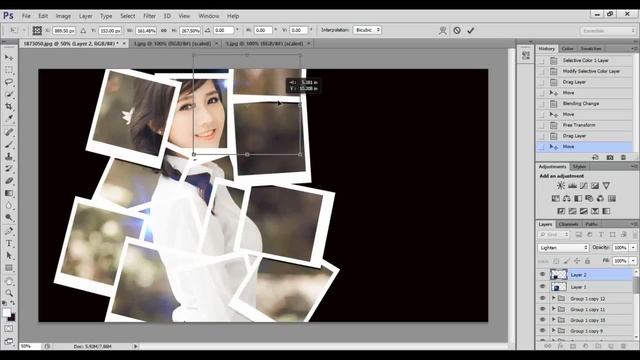Select the Dodge tool
640x360 pixels.
9,218
